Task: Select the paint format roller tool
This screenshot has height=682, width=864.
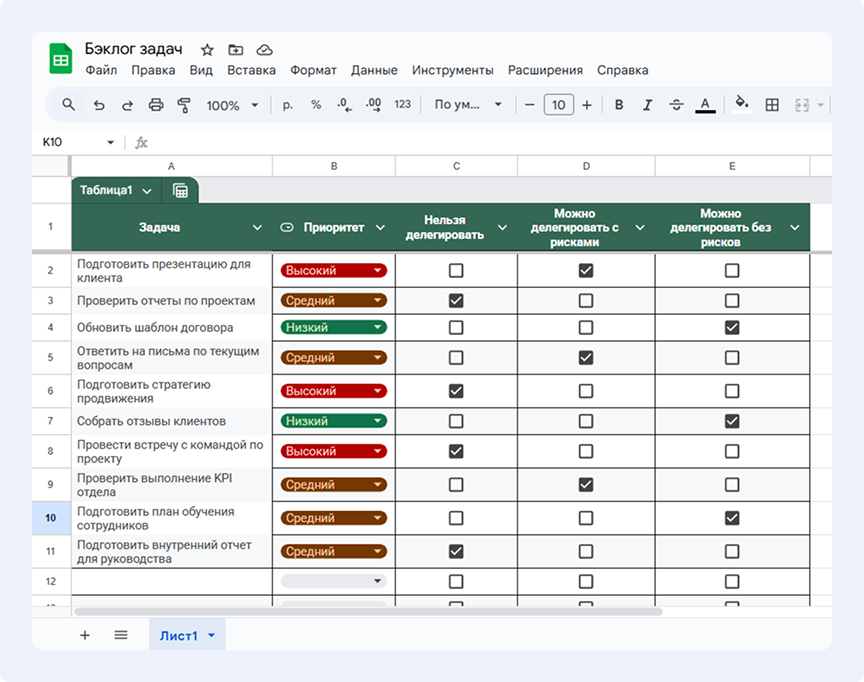Action: (183, 105)
